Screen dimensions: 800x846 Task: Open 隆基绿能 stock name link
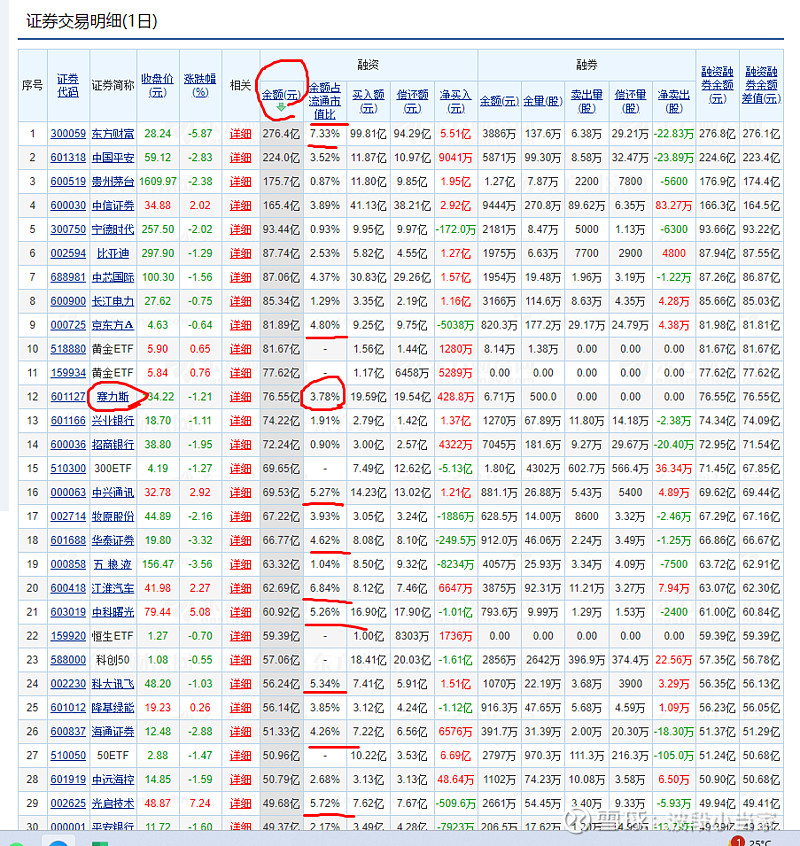(113, 707)
